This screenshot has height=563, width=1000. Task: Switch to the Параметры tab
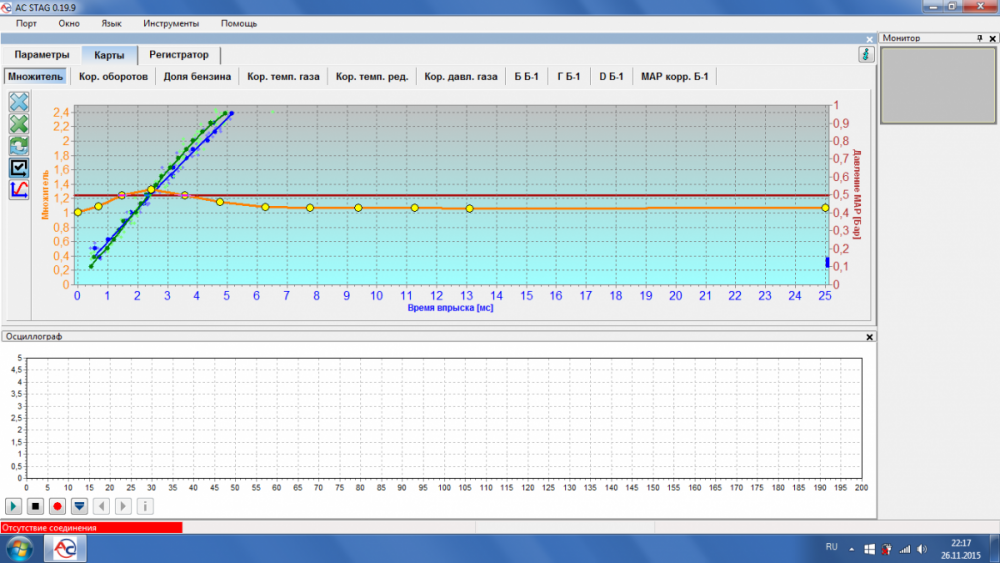point(42,55)
